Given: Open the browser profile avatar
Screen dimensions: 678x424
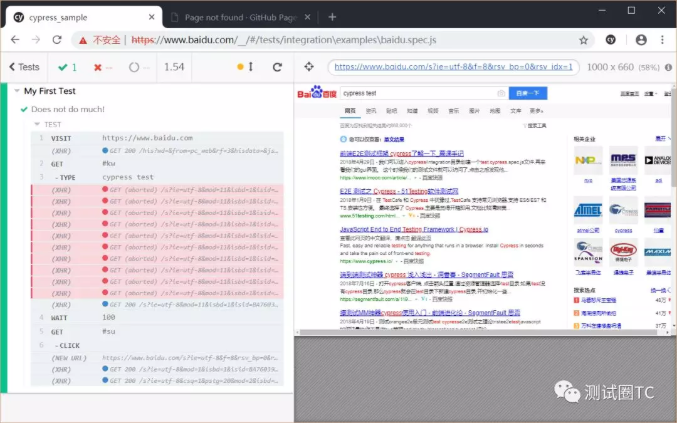Looking at the screenshot, I should [641, 40].
